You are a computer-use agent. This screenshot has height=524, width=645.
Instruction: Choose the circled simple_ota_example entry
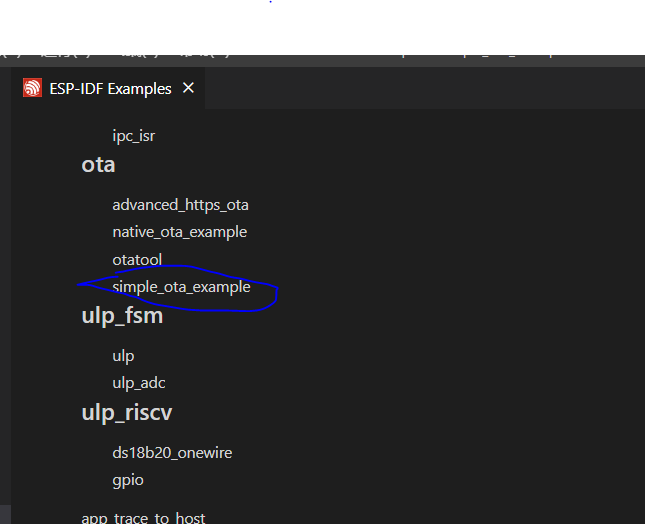tap(181, 287)
